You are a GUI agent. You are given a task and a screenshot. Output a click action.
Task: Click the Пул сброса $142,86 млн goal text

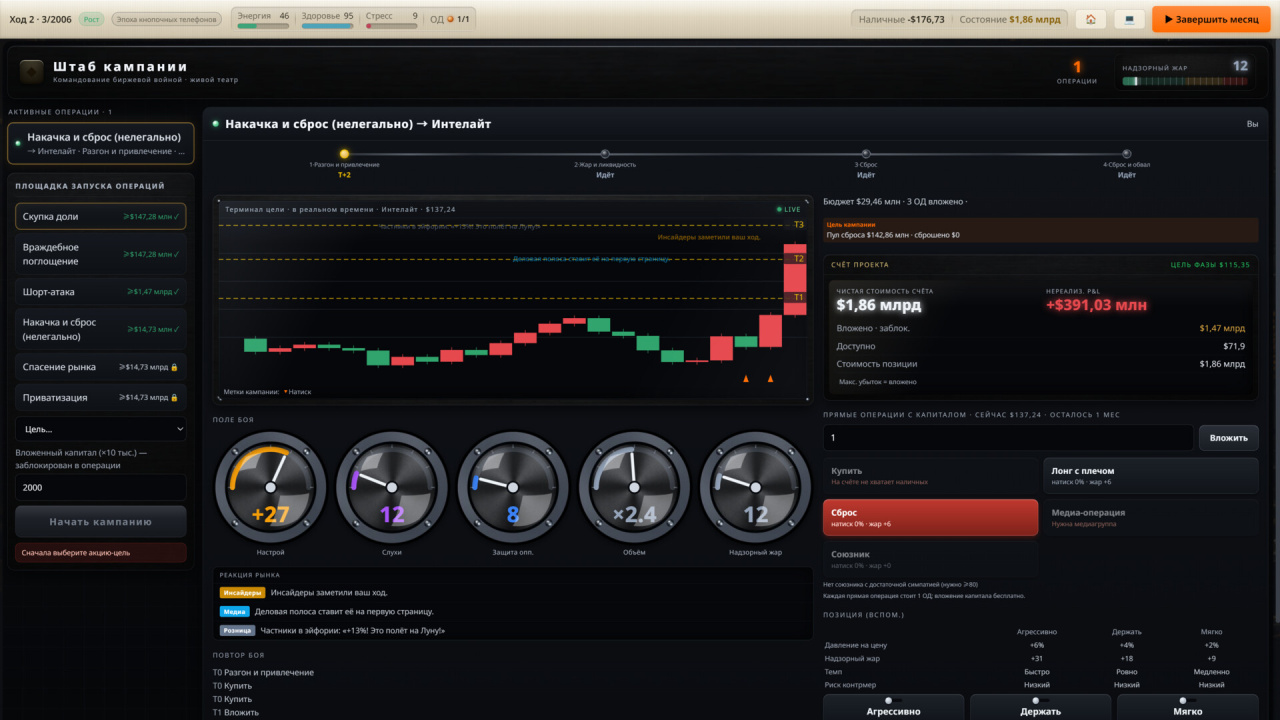pyautogui.click(x=893, y=235)
